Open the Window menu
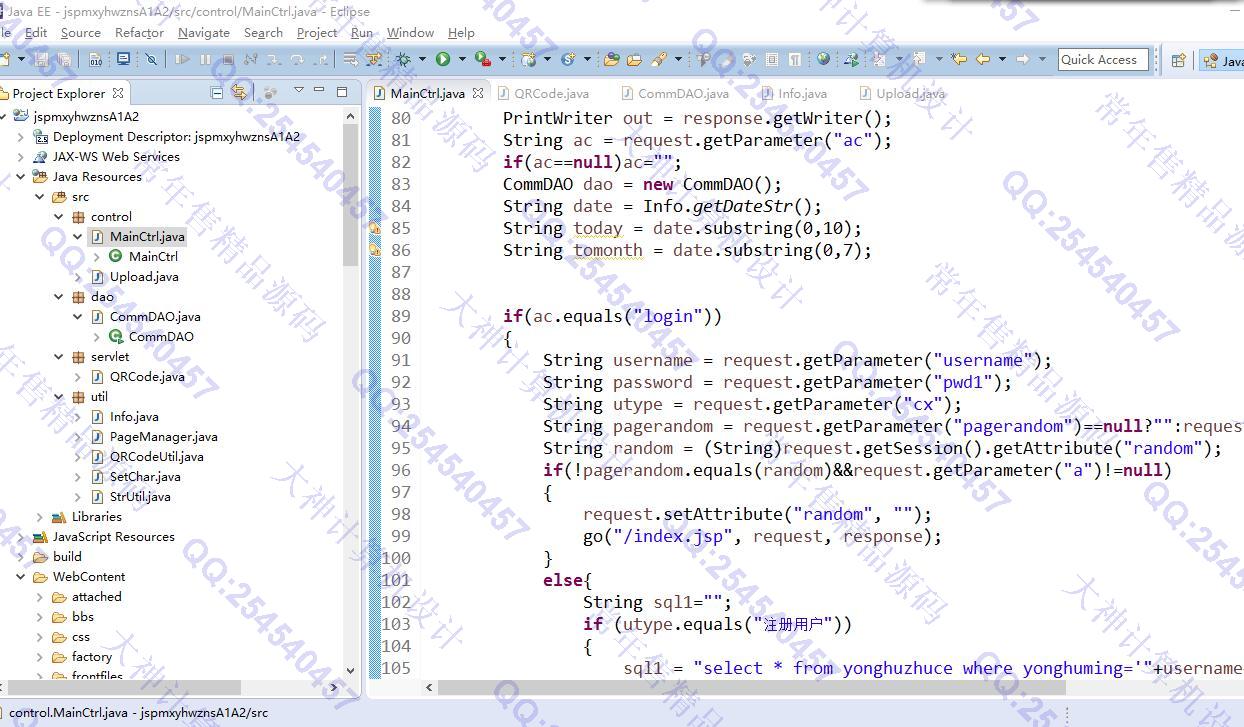 tap(410, 32)
